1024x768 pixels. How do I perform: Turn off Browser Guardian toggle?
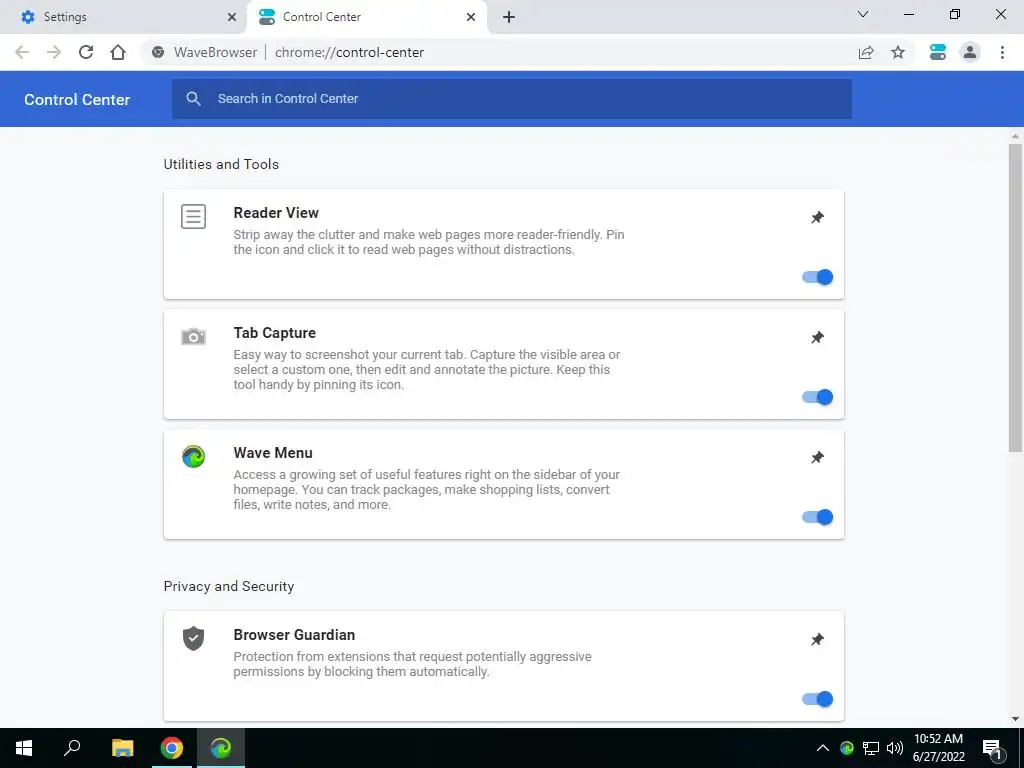818,699
